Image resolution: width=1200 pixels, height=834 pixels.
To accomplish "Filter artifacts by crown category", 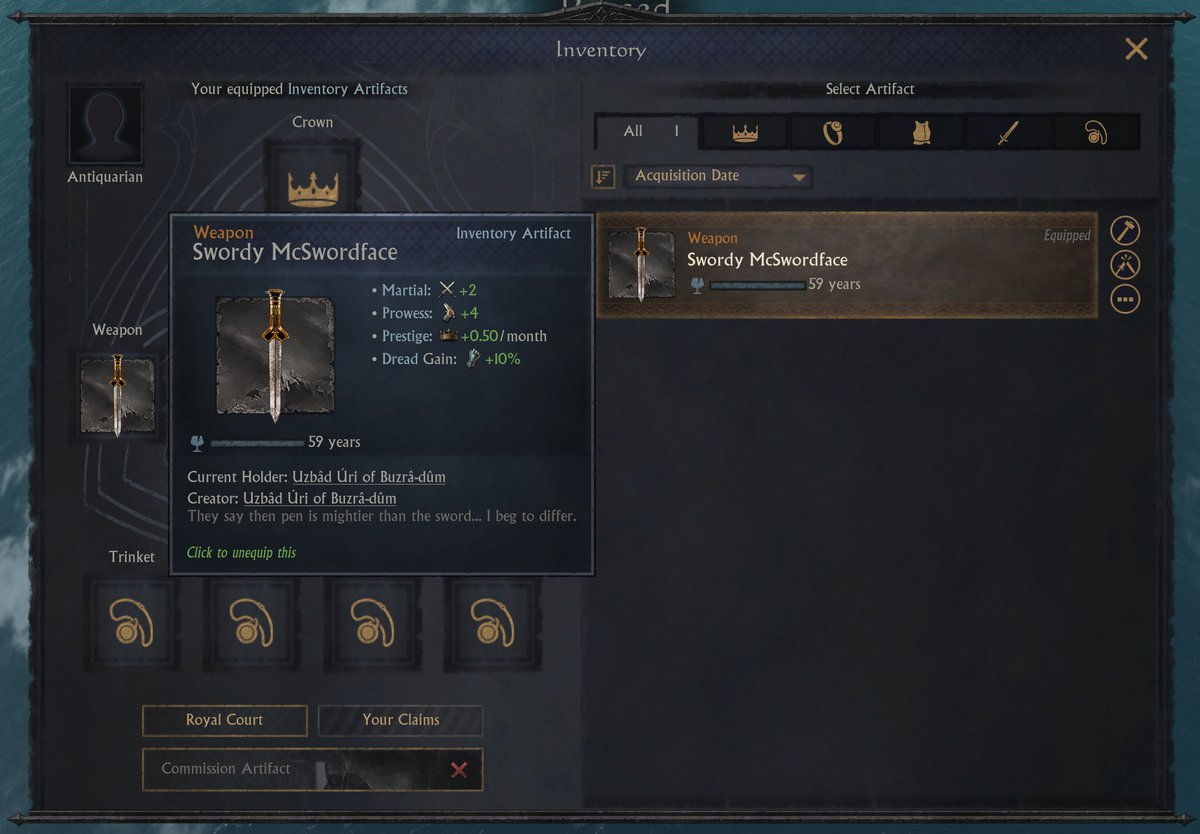I will (x=745, y=132).
